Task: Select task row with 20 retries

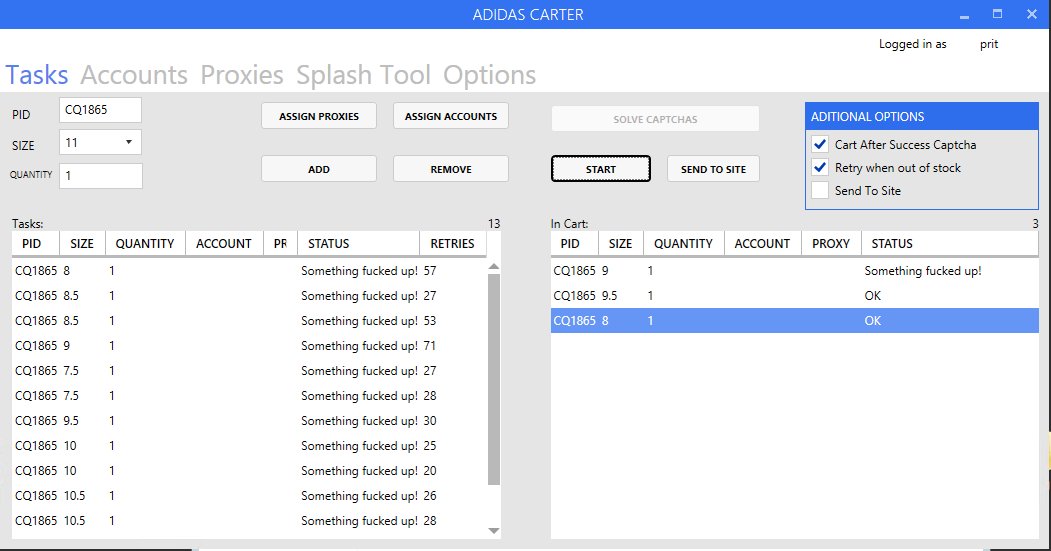Action: click(250, 471)
